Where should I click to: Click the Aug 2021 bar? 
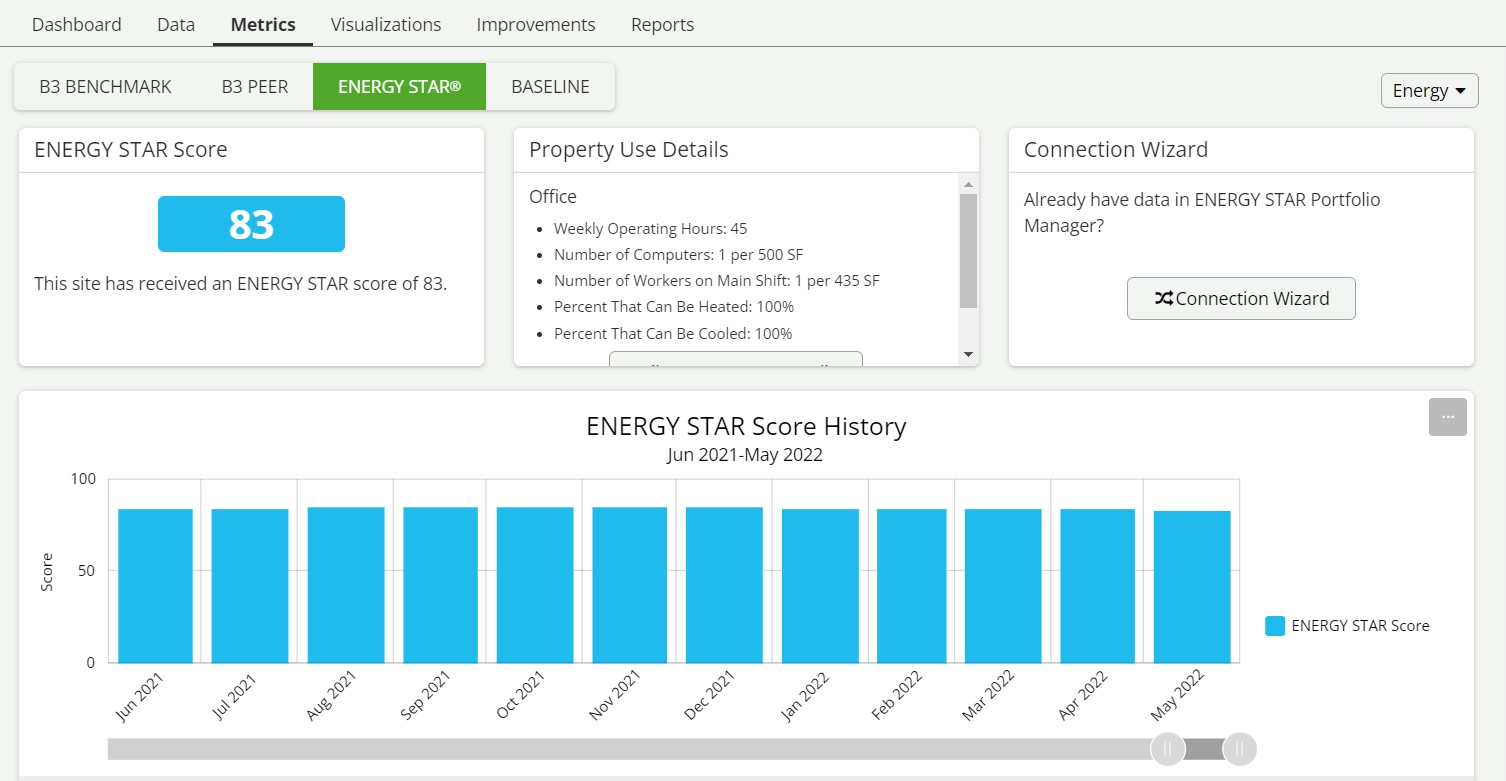346,585
